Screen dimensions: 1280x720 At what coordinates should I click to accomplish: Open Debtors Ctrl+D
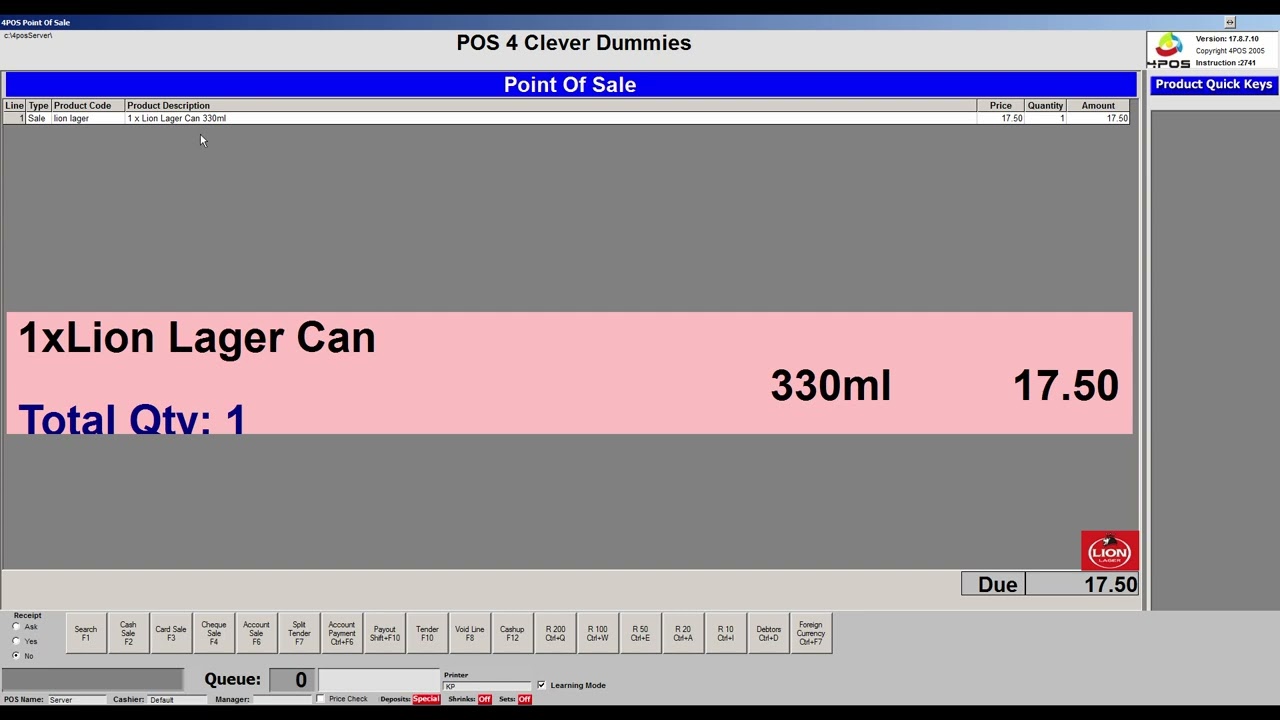[768, 634]
